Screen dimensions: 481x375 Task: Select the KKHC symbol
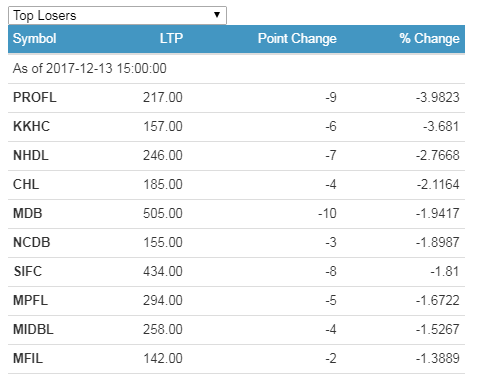(x=31, y=127)
